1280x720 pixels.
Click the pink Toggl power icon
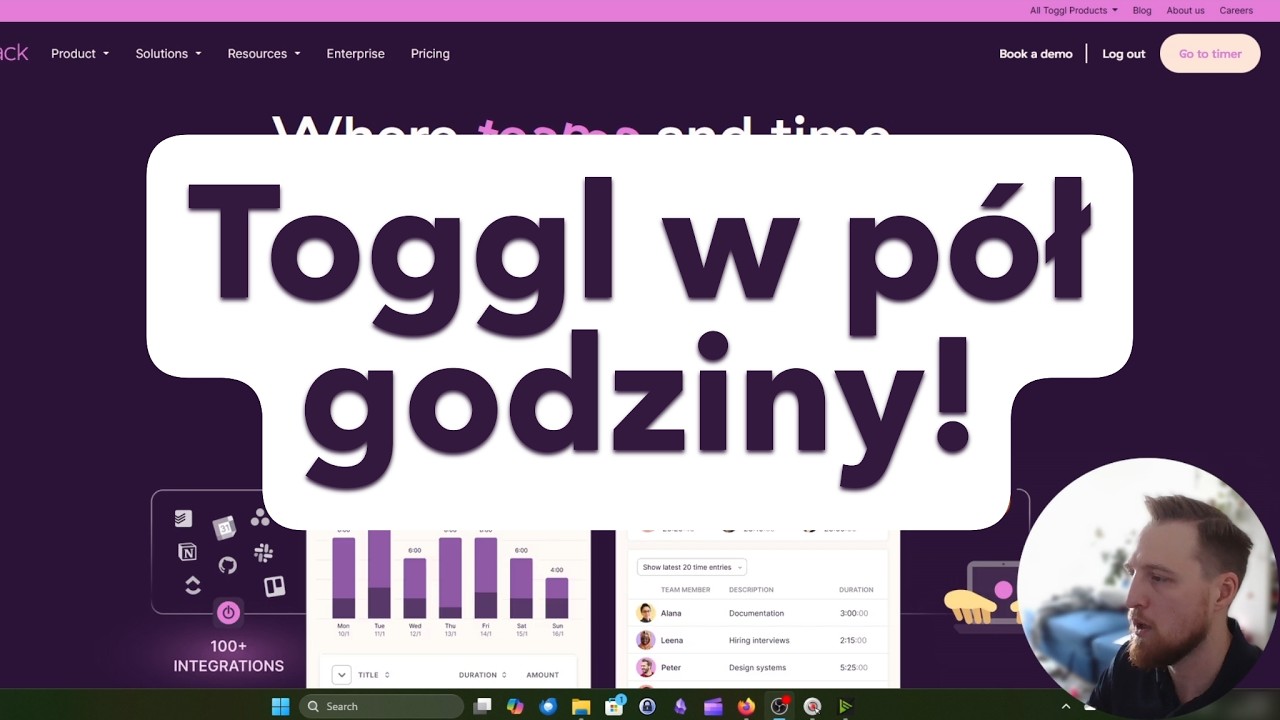[228, 612]
